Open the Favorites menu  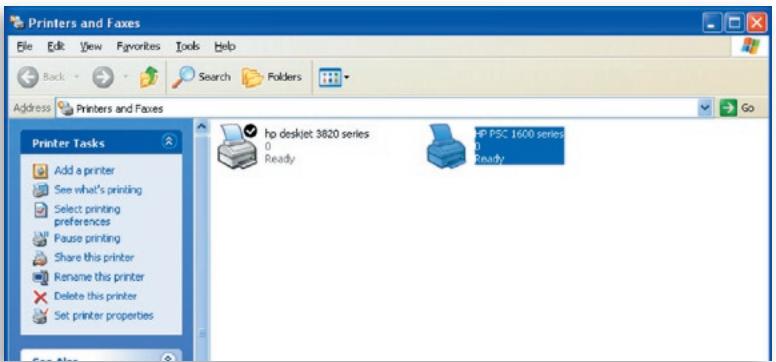pyautogui.click(x=139, y=47)
